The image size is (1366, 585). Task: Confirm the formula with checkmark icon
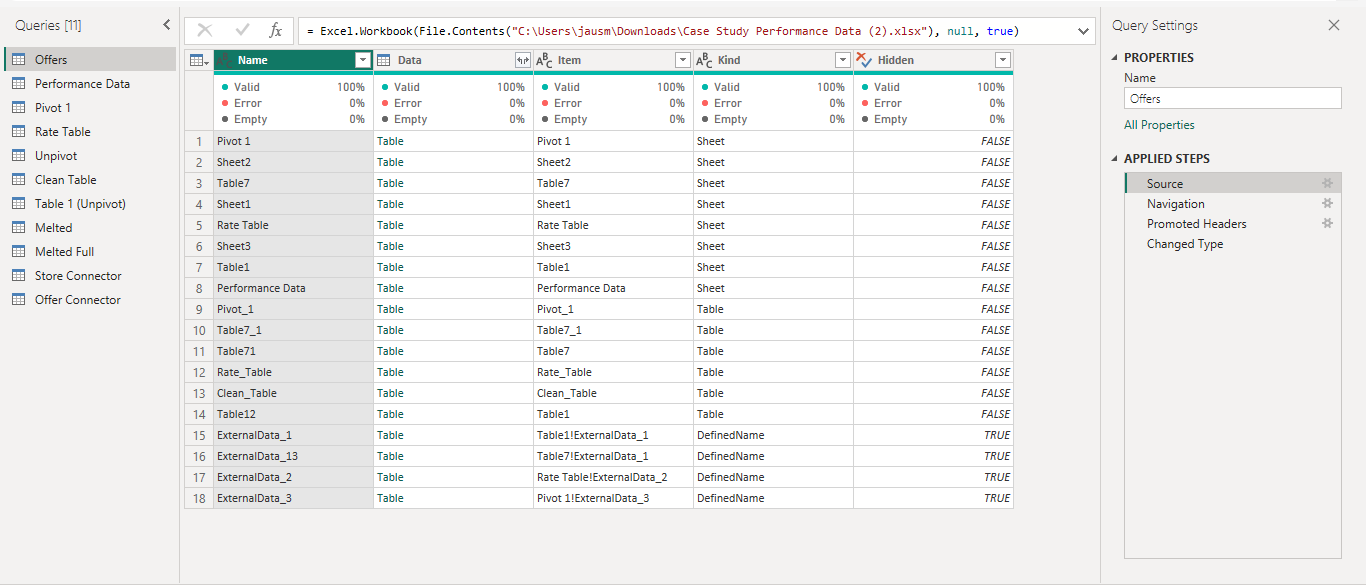(242, 31)
